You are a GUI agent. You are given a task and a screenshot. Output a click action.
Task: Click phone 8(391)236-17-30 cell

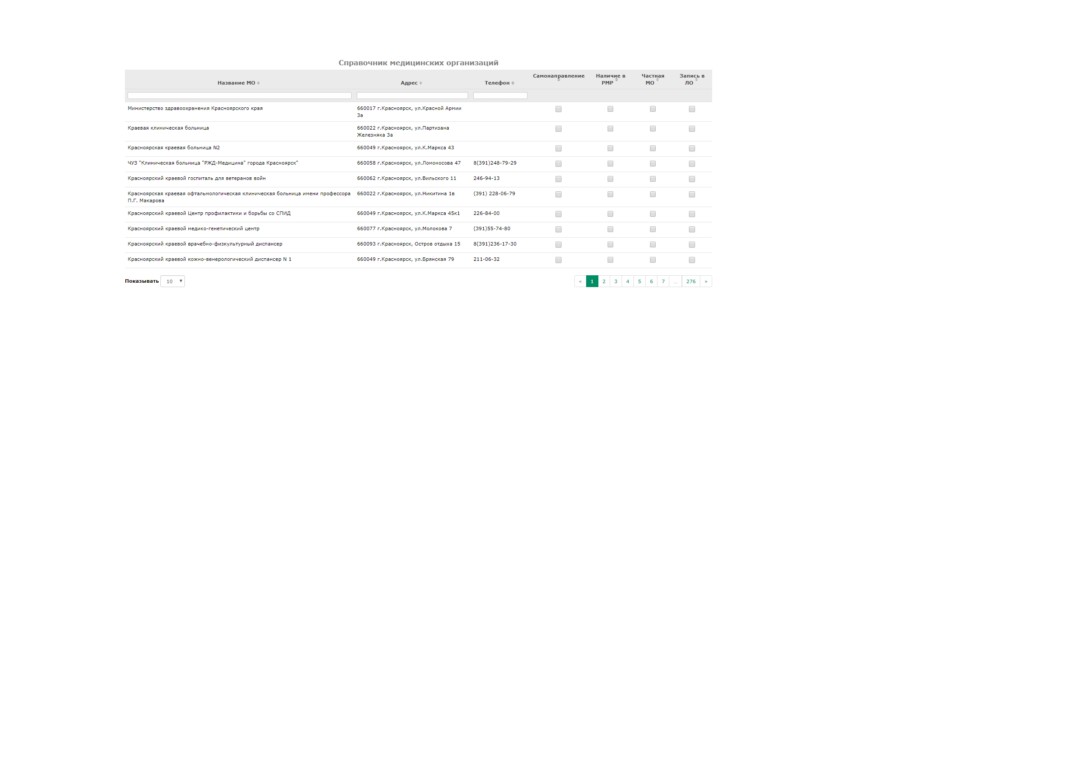pos(495,244)
